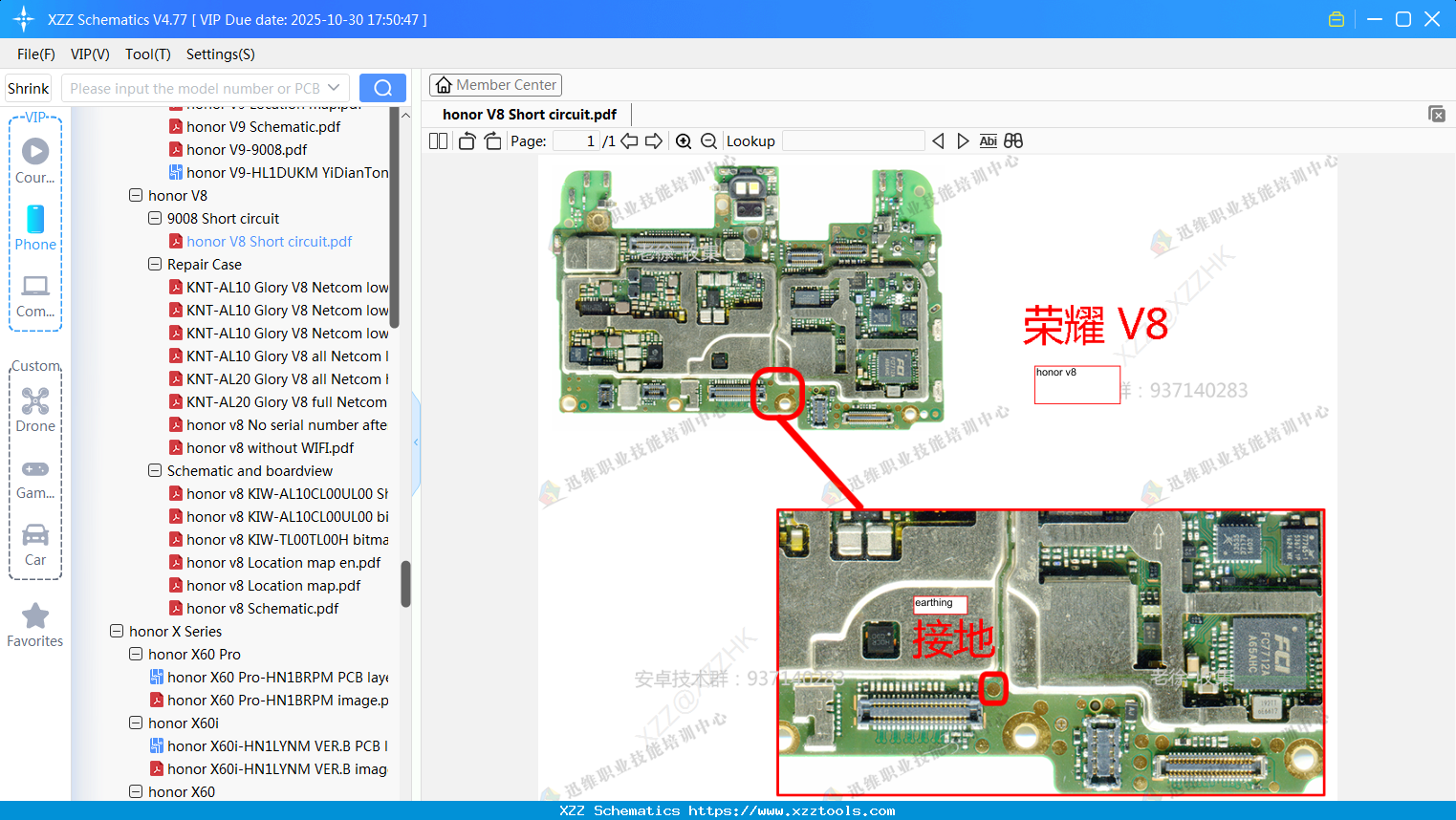Zoom in on the schematic

click(x=684, y=141)
